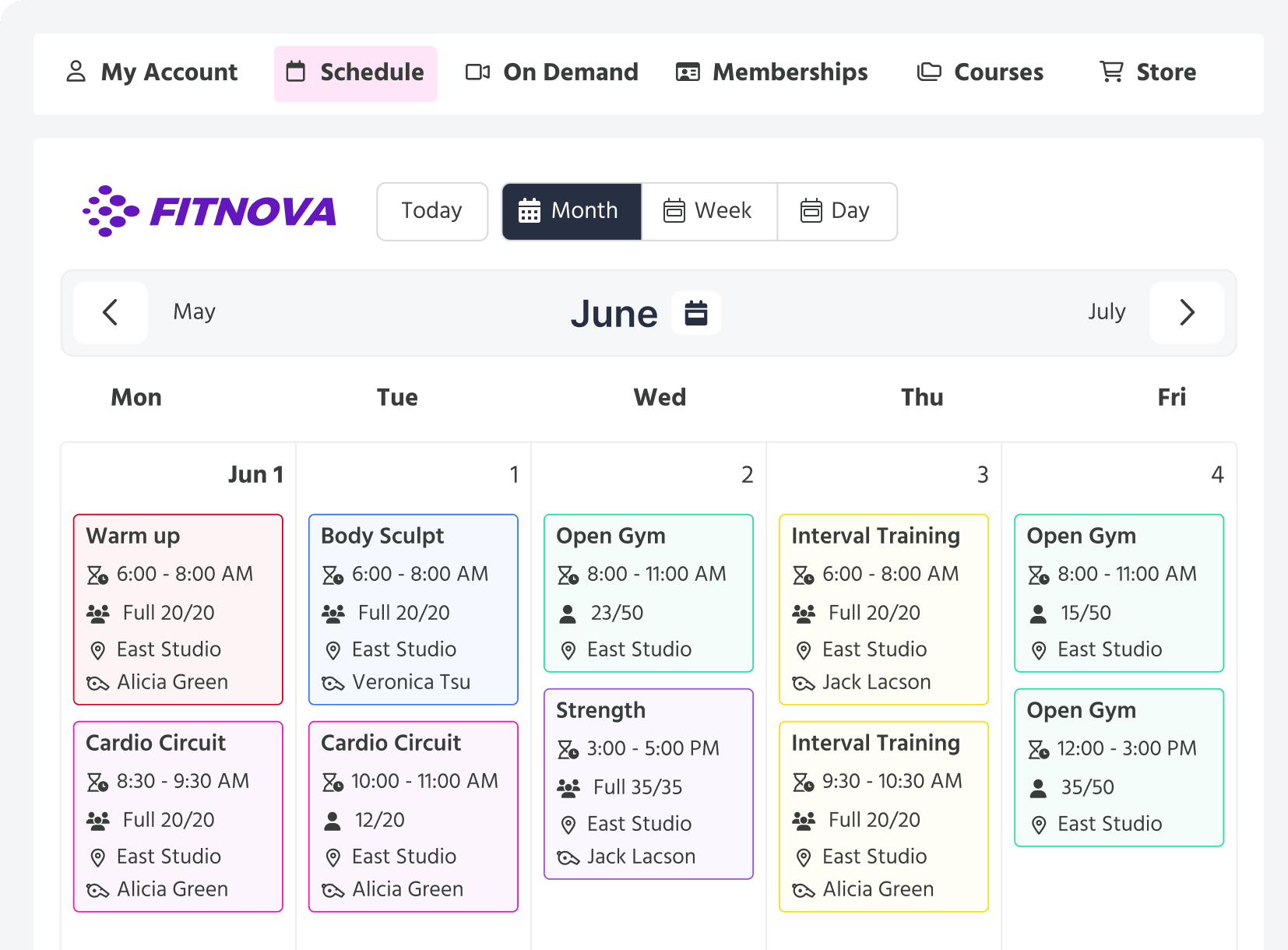Go to the Store tab
Image resolution: width=1288 pixels, height=950 pixels.
coord(1148,72)
